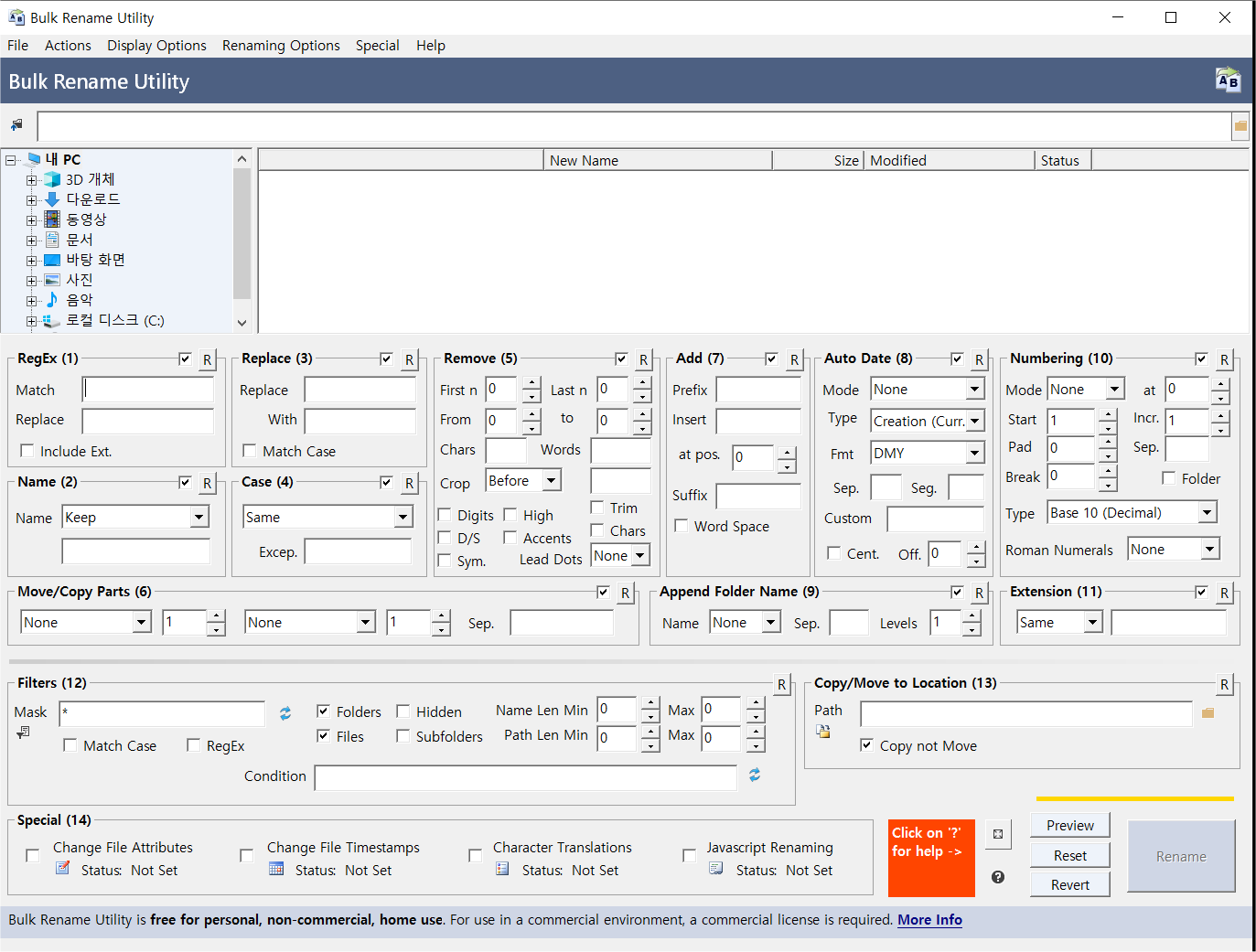Viewport: 1256px width, 952px height.
Task: Open the File menu
Action: (x=17, y=46)
